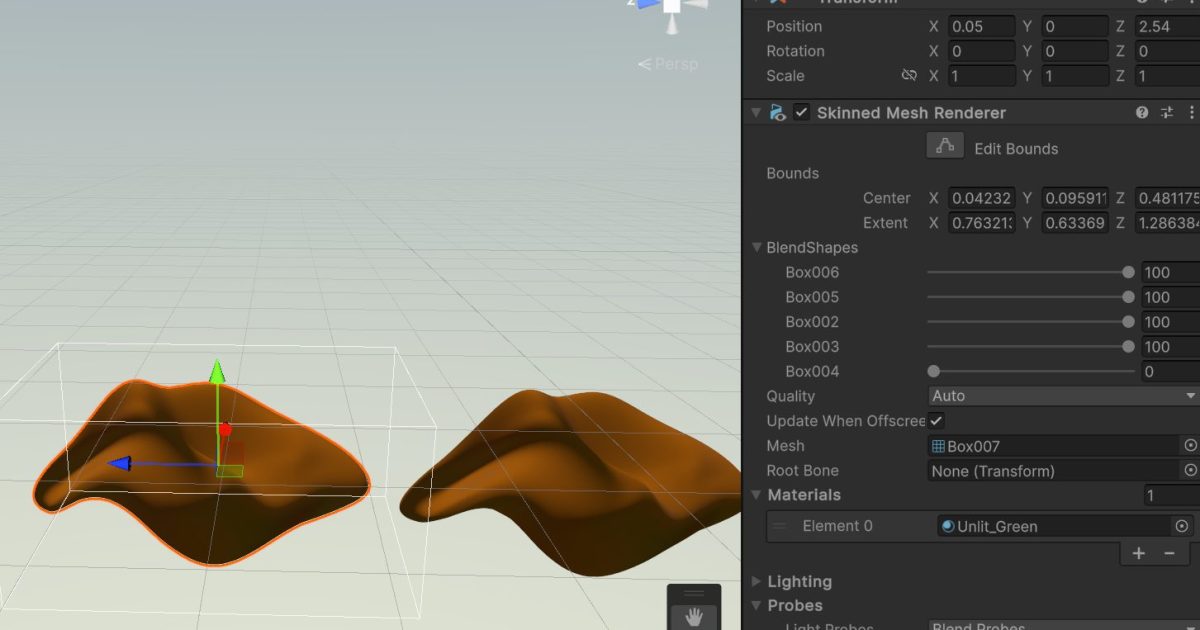Disable the Skinned Mesh Renderer component checkbox

(800, 112)
